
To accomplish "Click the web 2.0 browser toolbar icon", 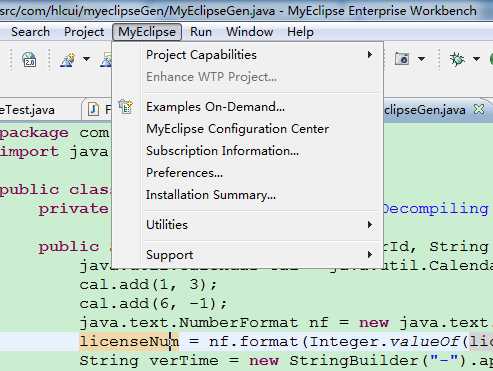I will [29, 59].
